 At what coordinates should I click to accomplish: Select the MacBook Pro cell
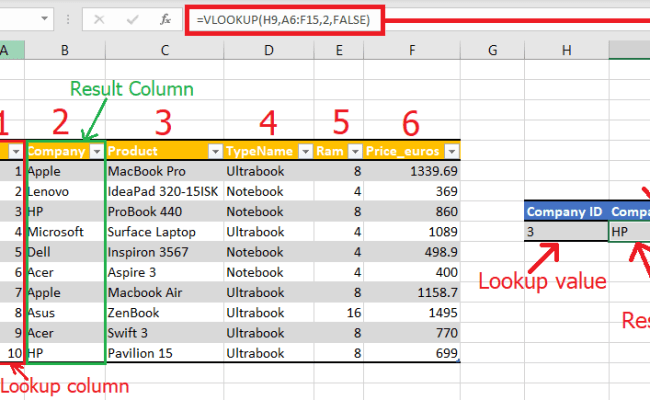[165, 171]
